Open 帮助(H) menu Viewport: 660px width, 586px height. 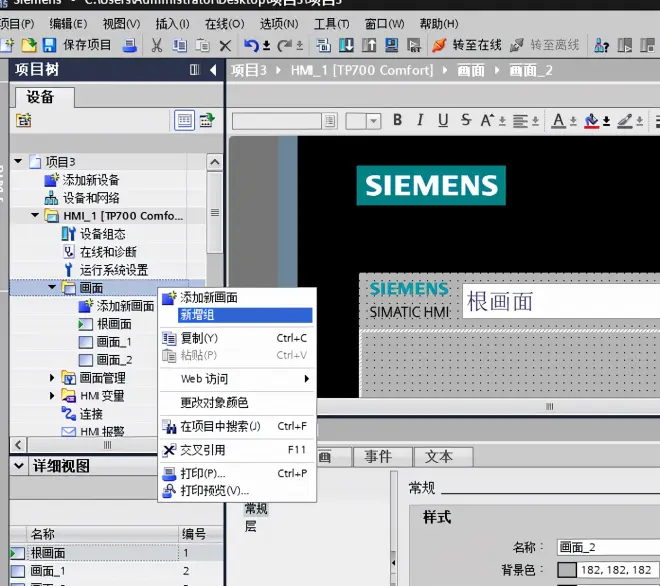click(x=439, y=24)
